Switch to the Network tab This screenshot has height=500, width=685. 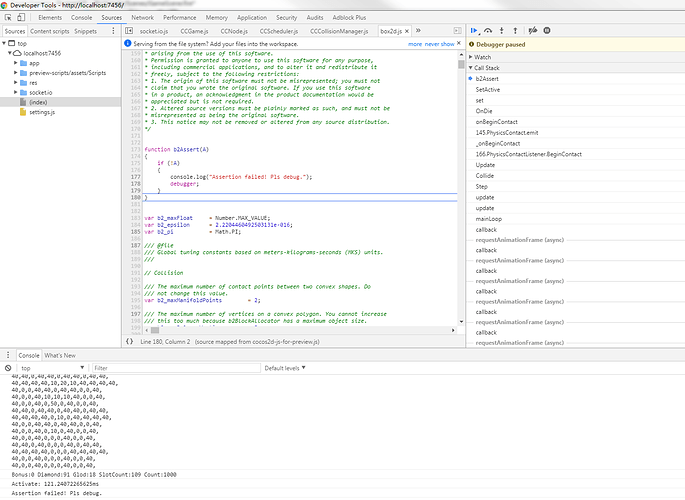(x=143, y=17)
